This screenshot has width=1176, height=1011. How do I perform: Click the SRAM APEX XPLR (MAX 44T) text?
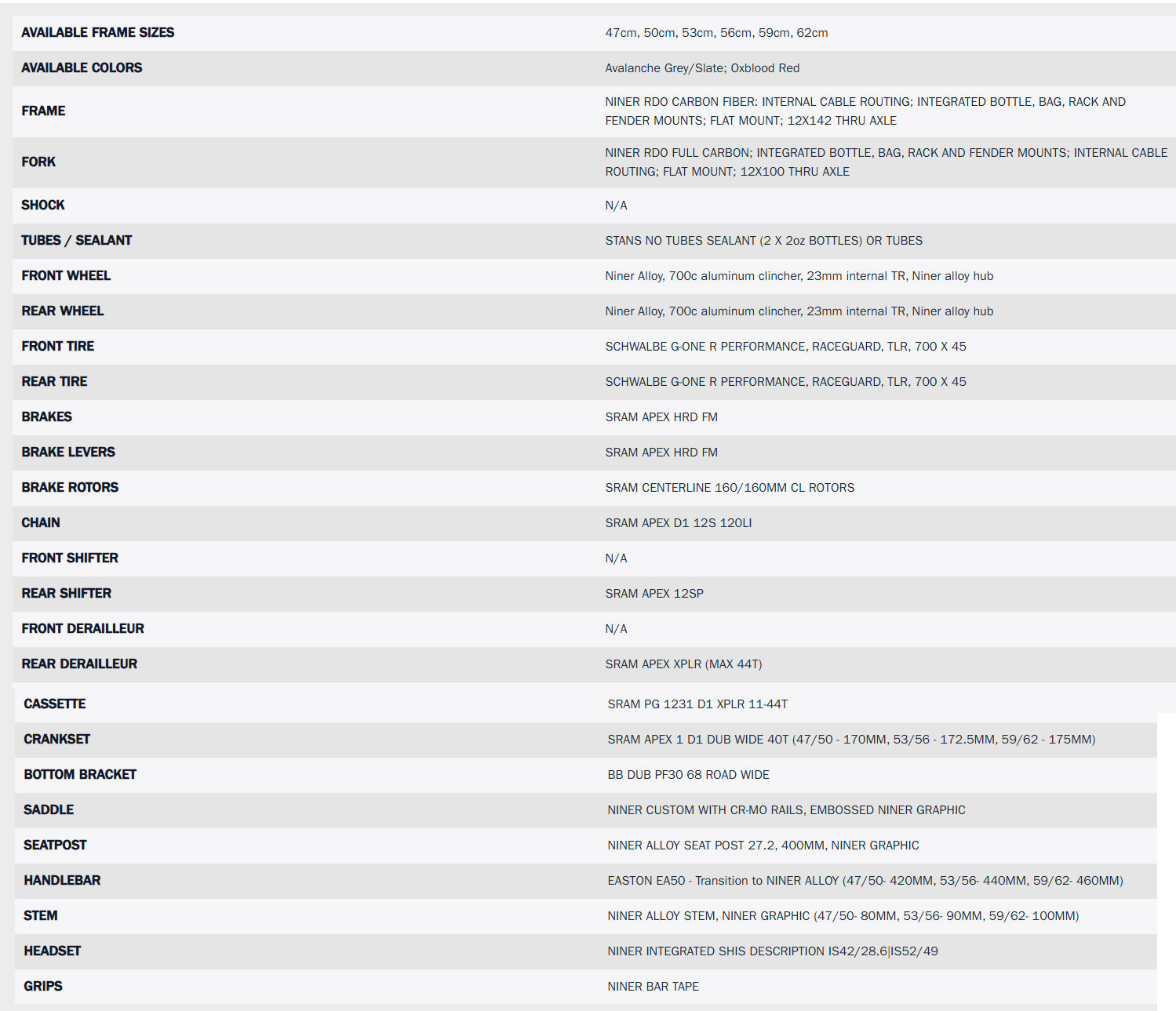tap(683, 664)
